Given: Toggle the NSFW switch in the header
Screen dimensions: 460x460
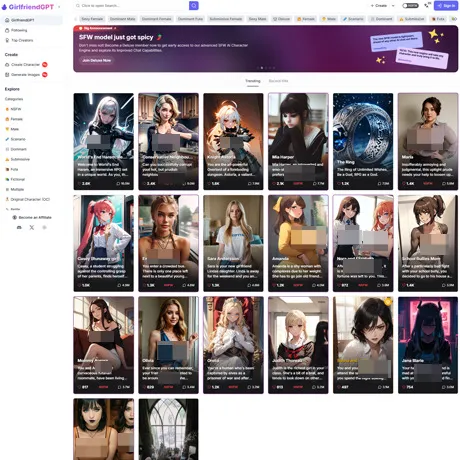Looking at the screenshot, I should (x=410, y=6).
